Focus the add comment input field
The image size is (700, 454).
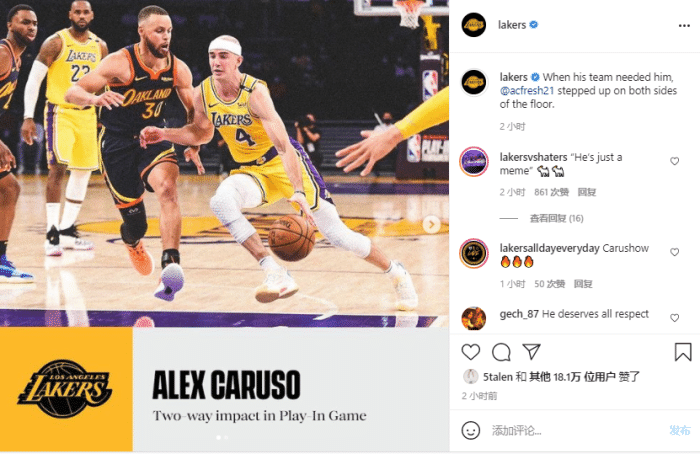click(x=576, y=431)
